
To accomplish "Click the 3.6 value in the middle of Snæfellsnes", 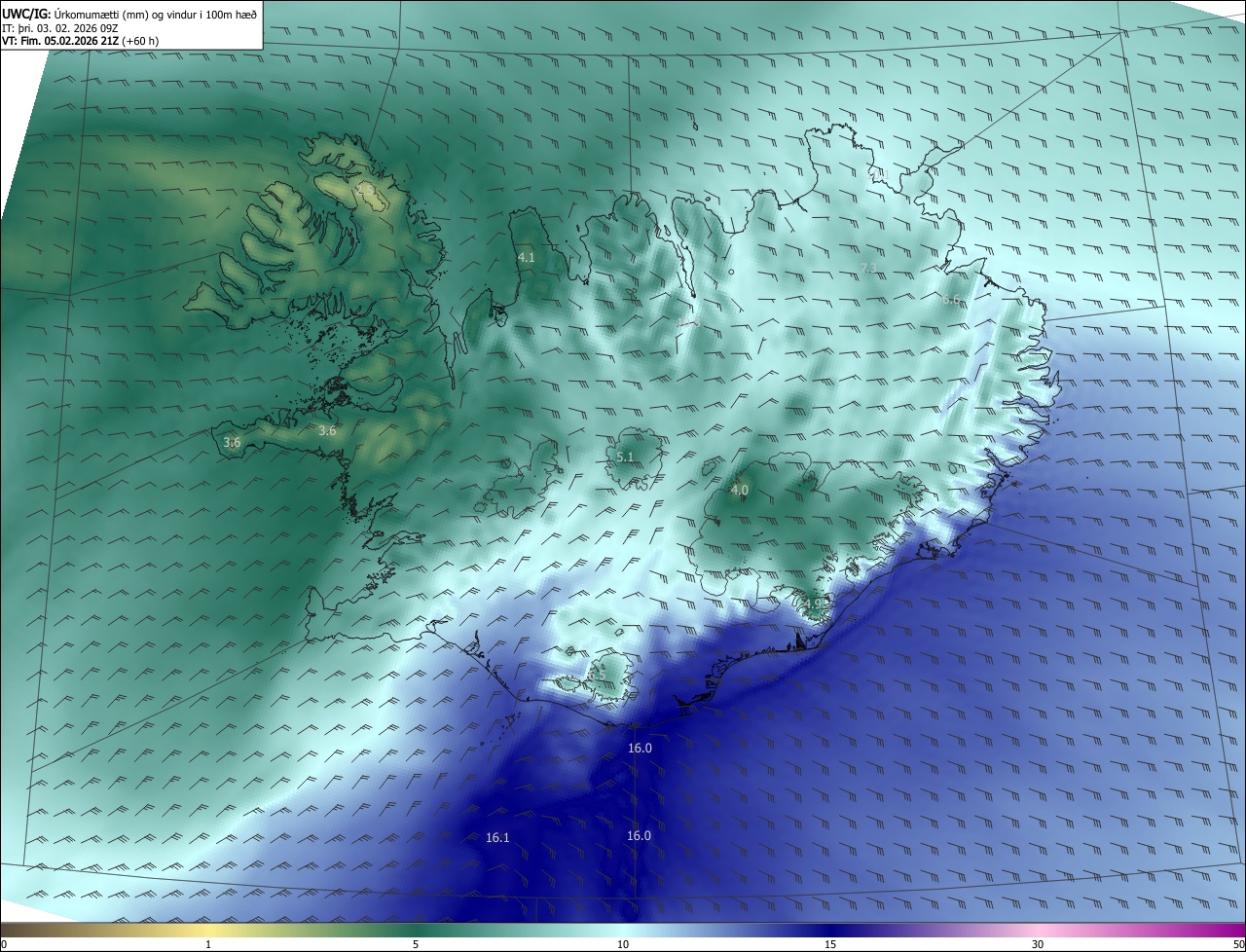I will tap(327, 430).
